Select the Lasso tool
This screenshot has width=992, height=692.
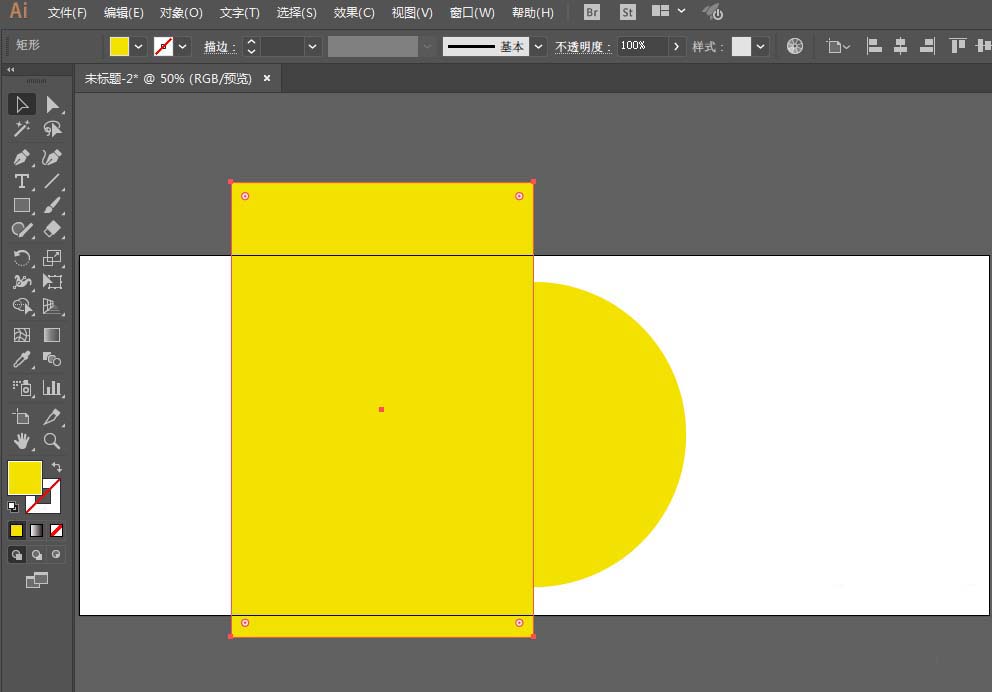coord(53,129)
